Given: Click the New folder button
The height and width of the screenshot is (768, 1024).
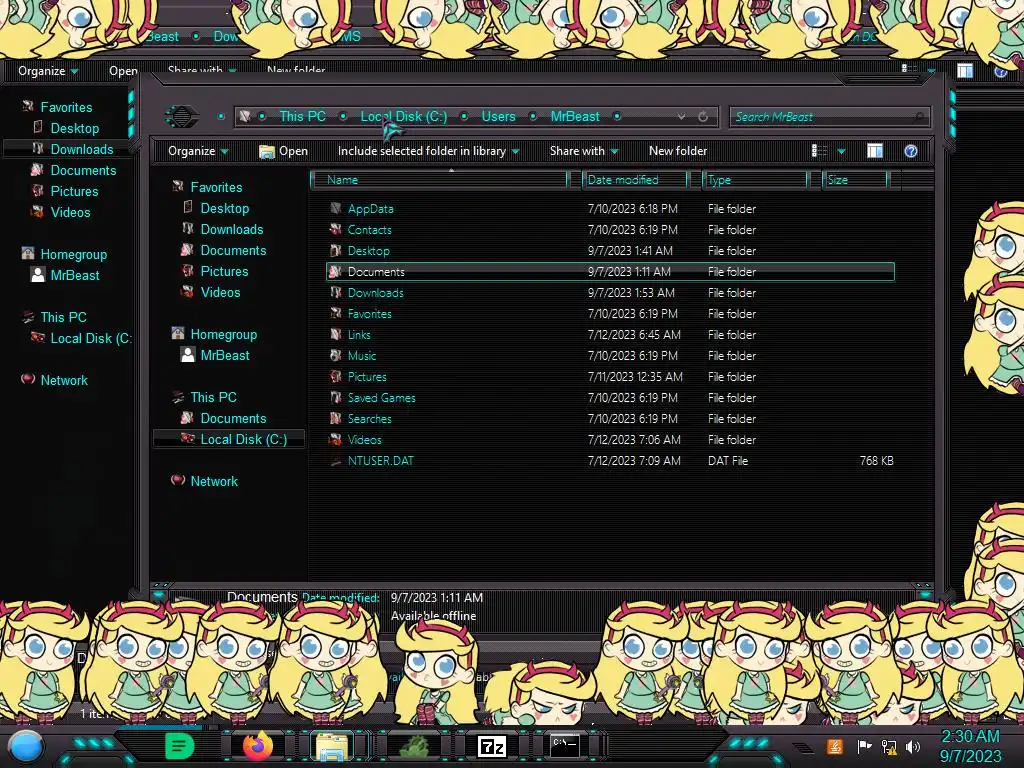Looking at the screenshot, I should coord(678,151).
